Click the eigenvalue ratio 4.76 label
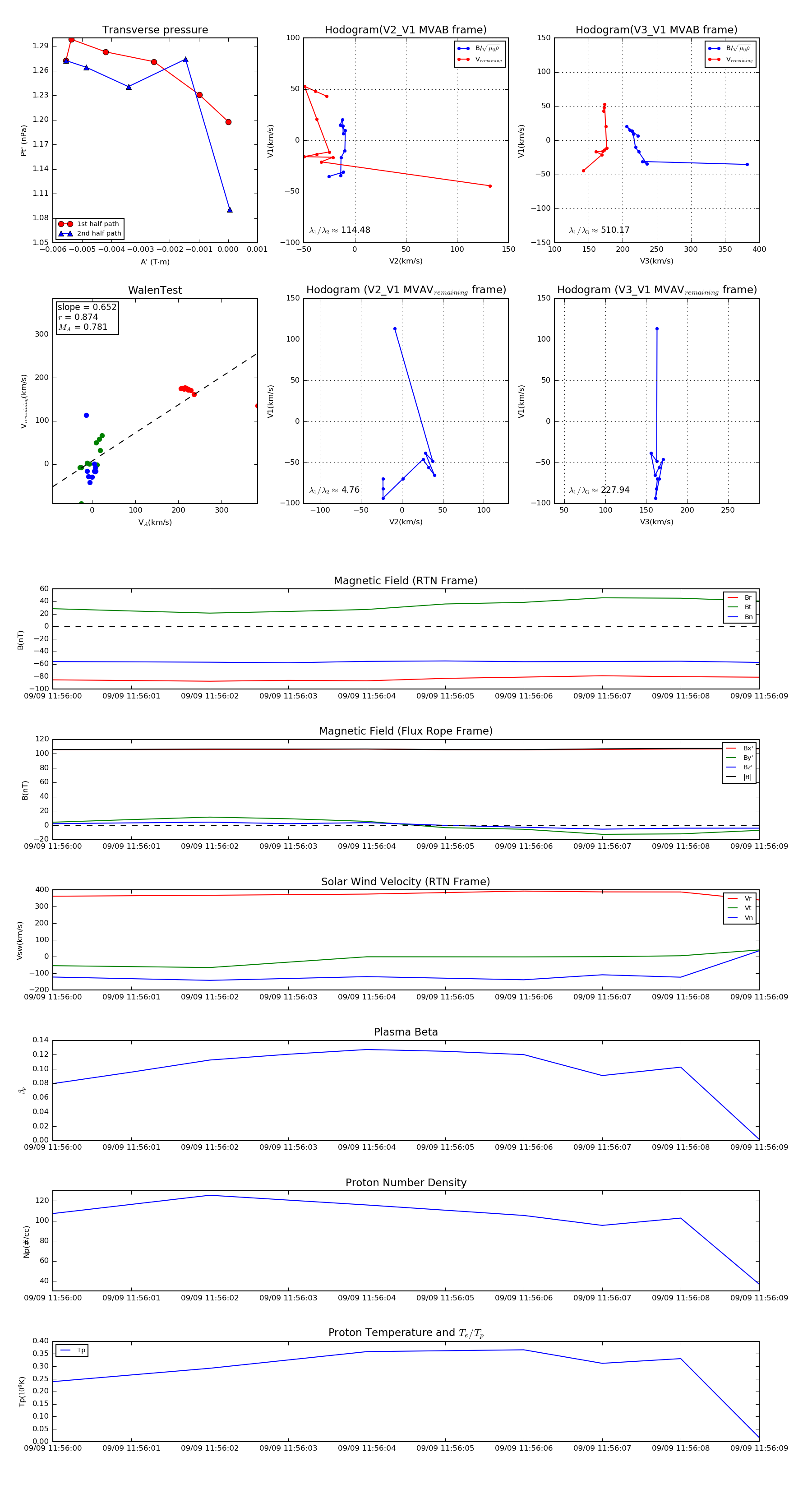Screen dimensions: 812x1489 [335, 490]
